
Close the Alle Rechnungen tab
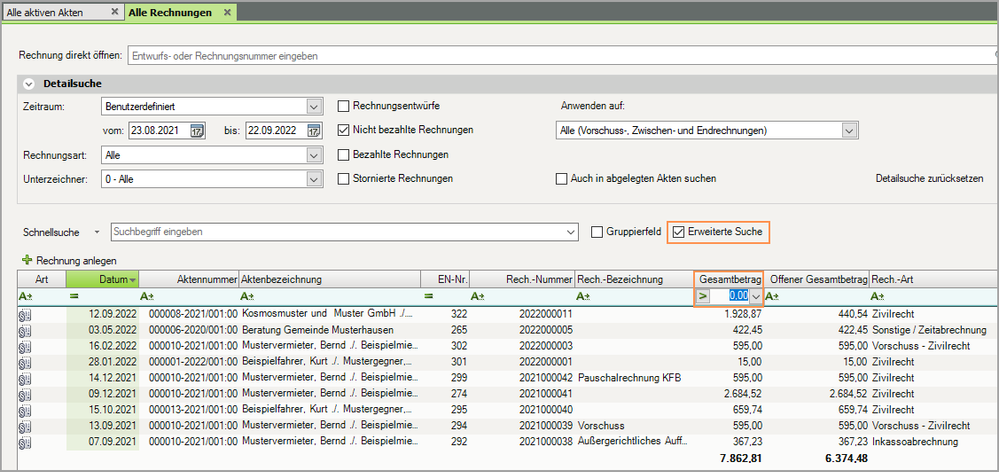coord(226,12)
